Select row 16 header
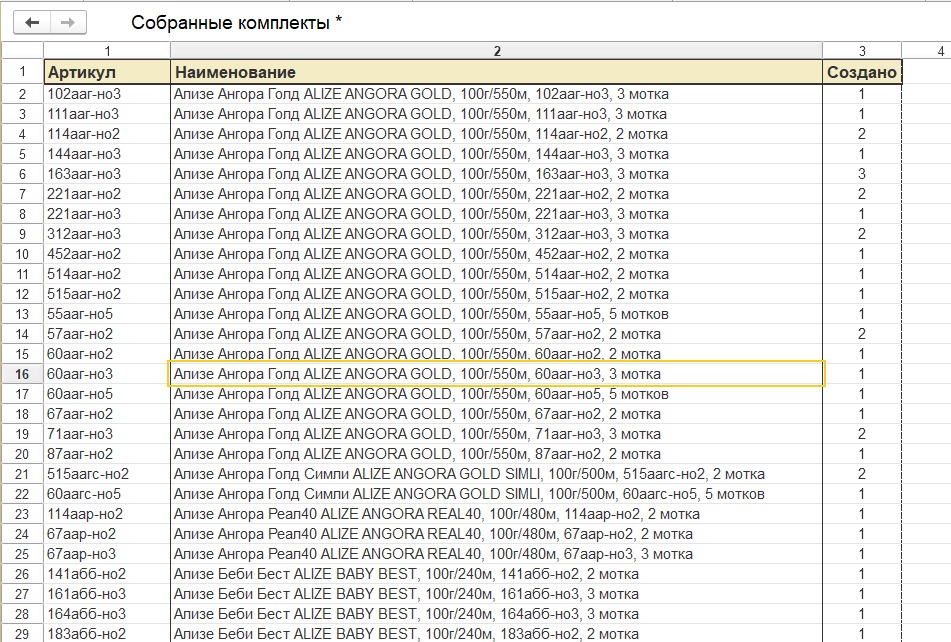This screenshot has height=642, width=951. [x=22, y=374]
